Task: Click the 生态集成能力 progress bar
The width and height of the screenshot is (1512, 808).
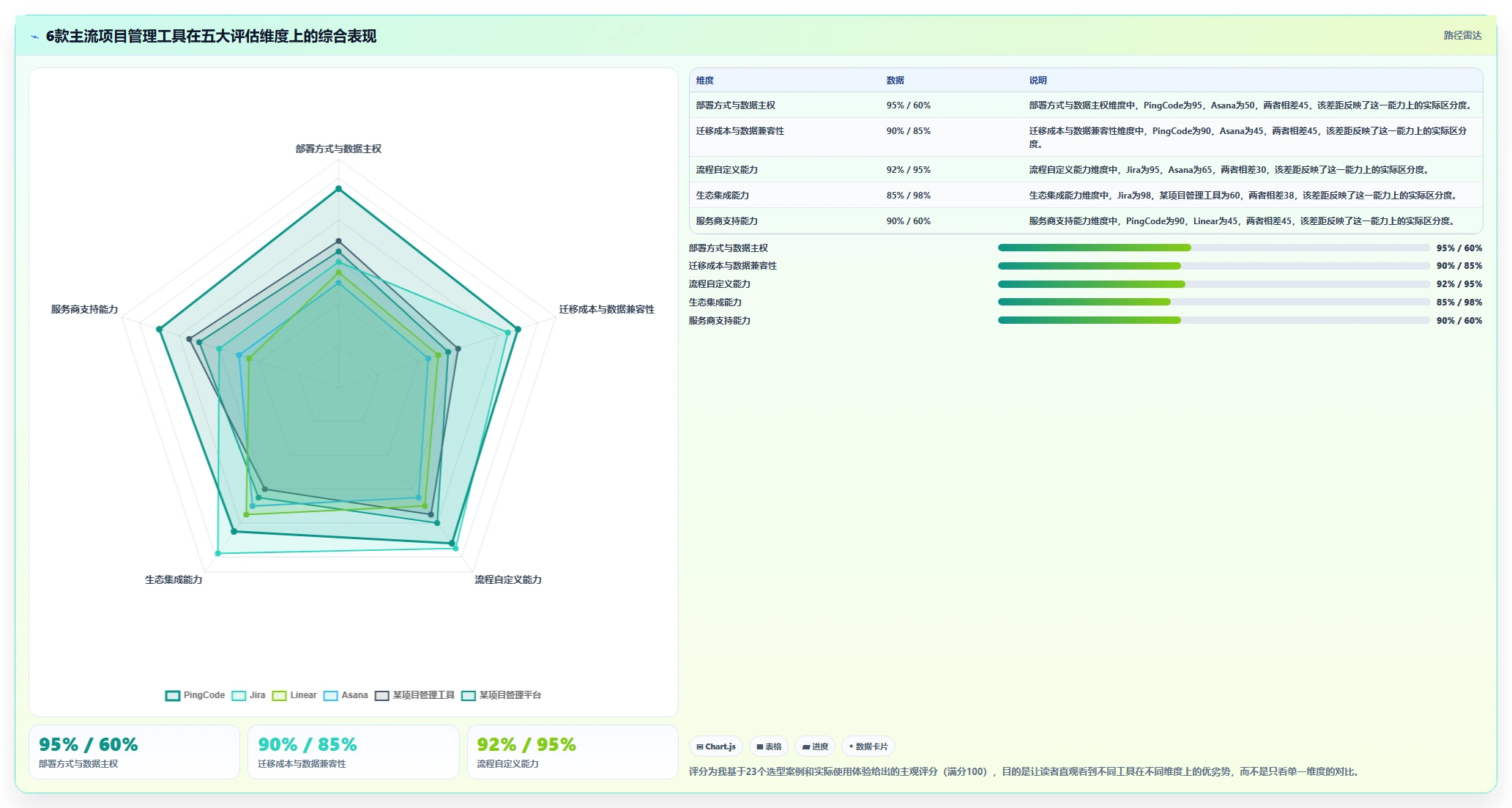Action: 1213,302
